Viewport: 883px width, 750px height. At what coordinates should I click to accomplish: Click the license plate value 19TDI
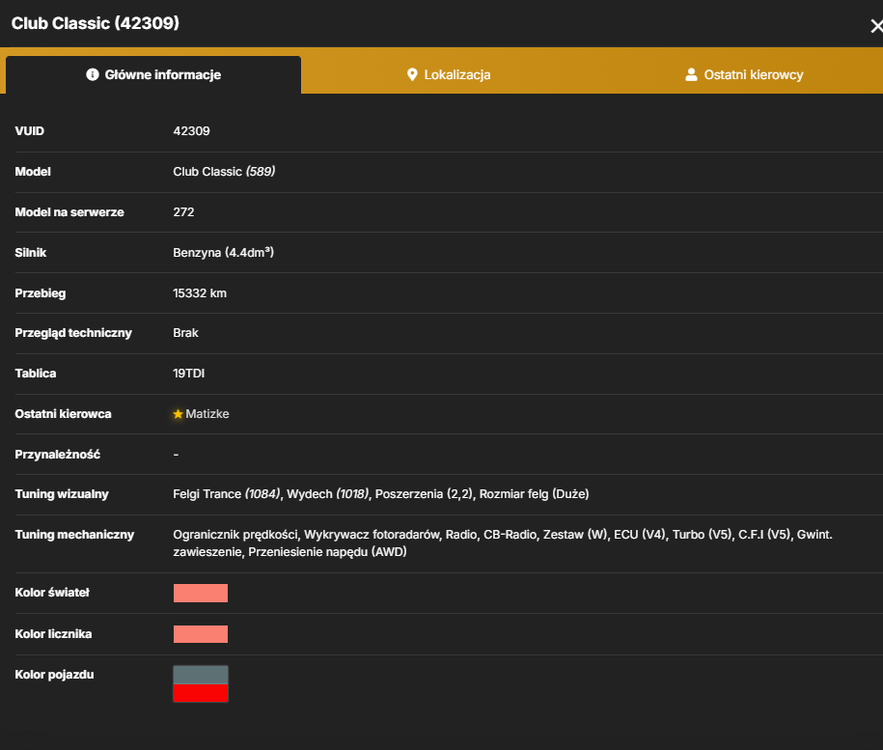point(189,373)
